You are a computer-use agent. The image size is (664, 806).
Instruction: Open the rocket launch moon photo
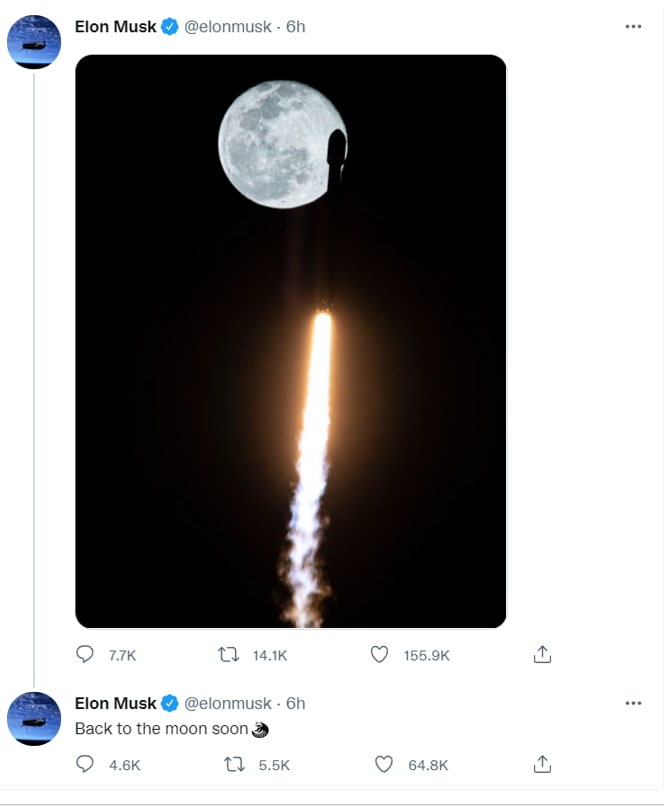click(x=291, y=341)
